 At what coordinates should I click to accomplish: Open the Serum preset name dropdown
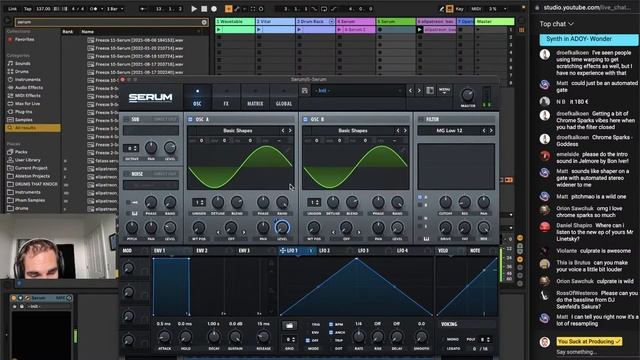pos(358,91)
